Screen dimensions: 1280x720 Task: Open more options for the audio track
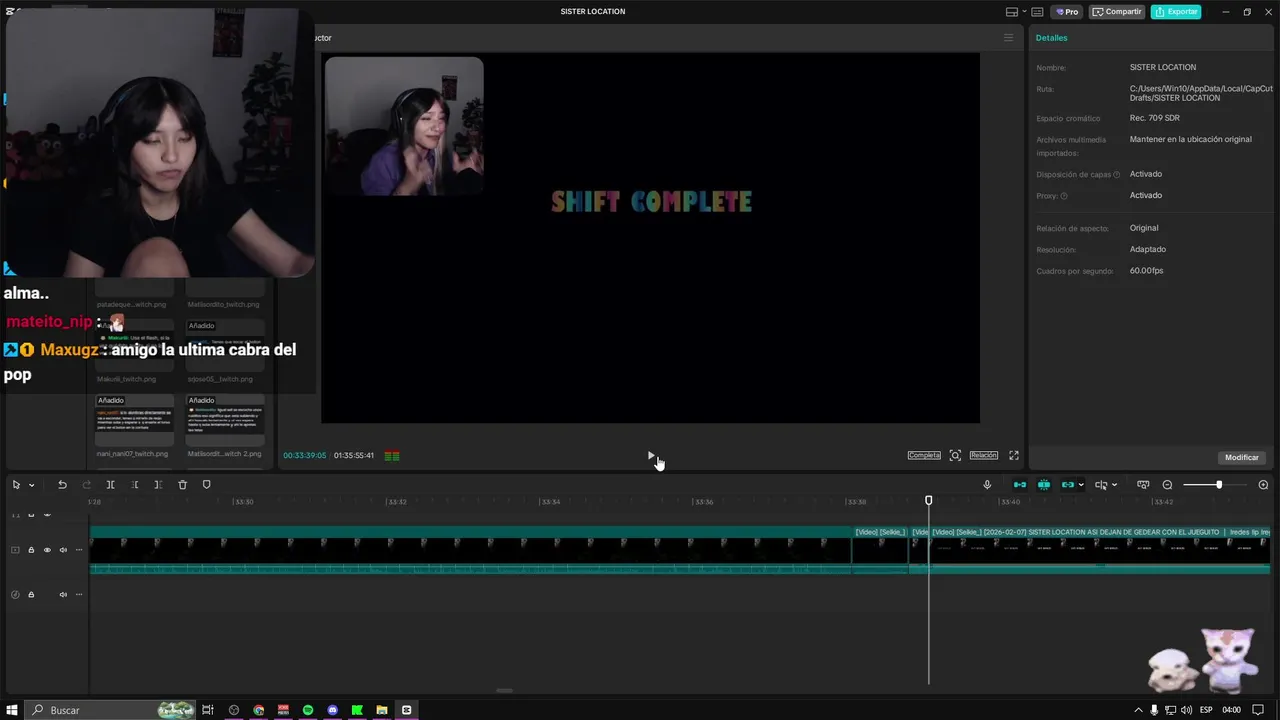click(x=78, y=595)
